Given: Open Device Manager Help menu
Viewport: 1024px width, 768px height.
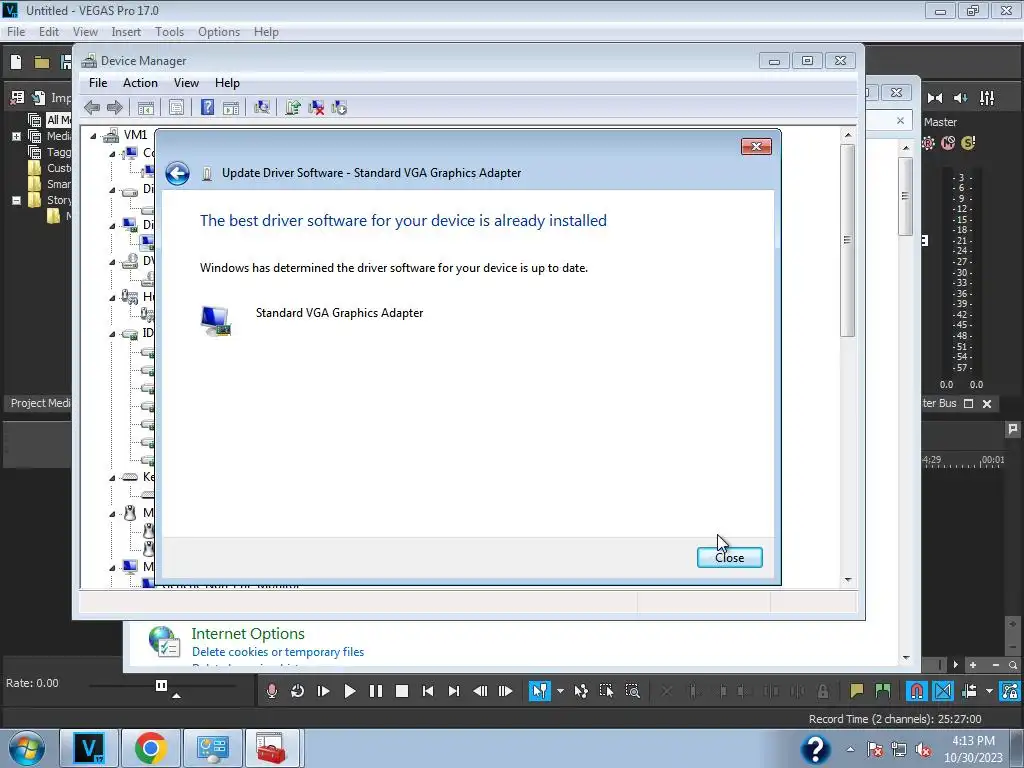Looking at the screenshot, I should [x=227, y=83].
